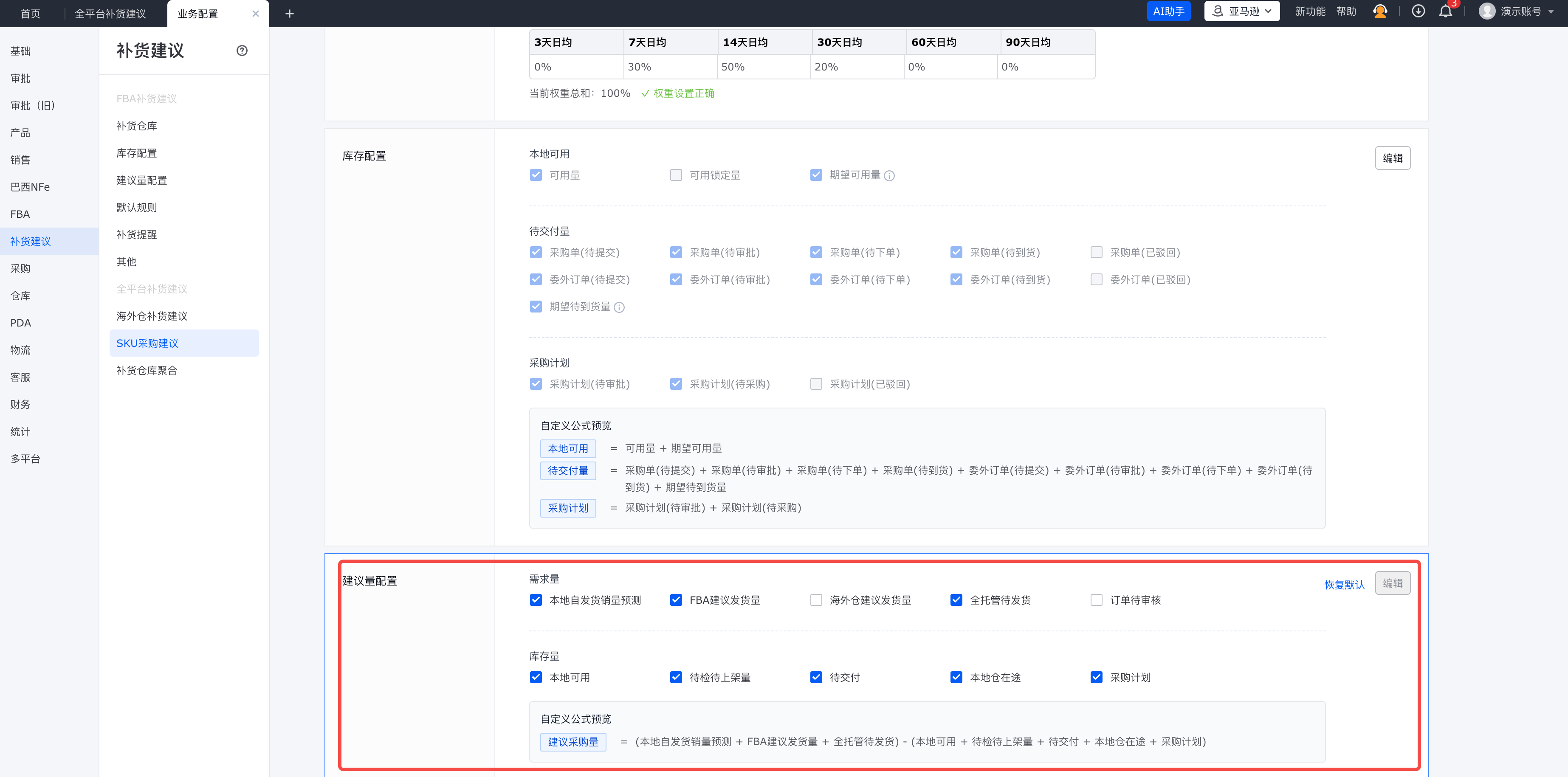The image size is (1568, 777).
Task: Open the AI助手 button
Action: click(1168, 11)
